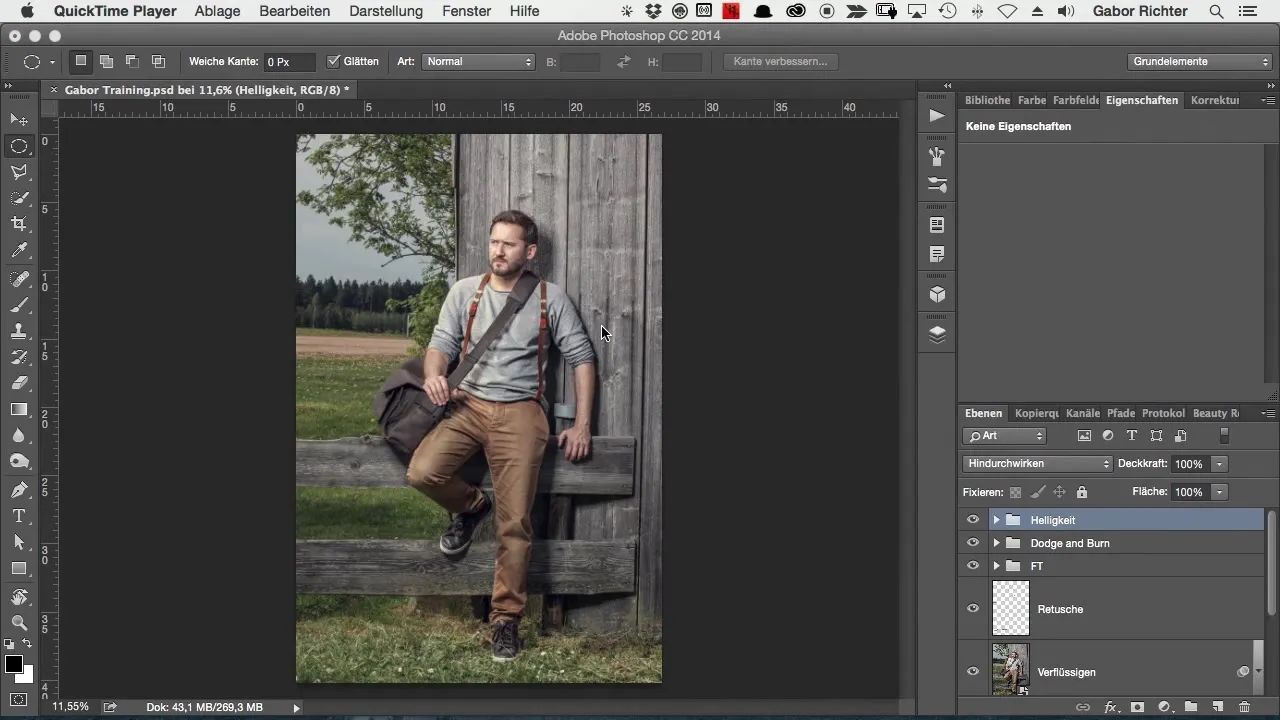Select the Healing Brush tool
This screenshot has width=1280, height=720.
pyautogui.click(x=19, y=279)
